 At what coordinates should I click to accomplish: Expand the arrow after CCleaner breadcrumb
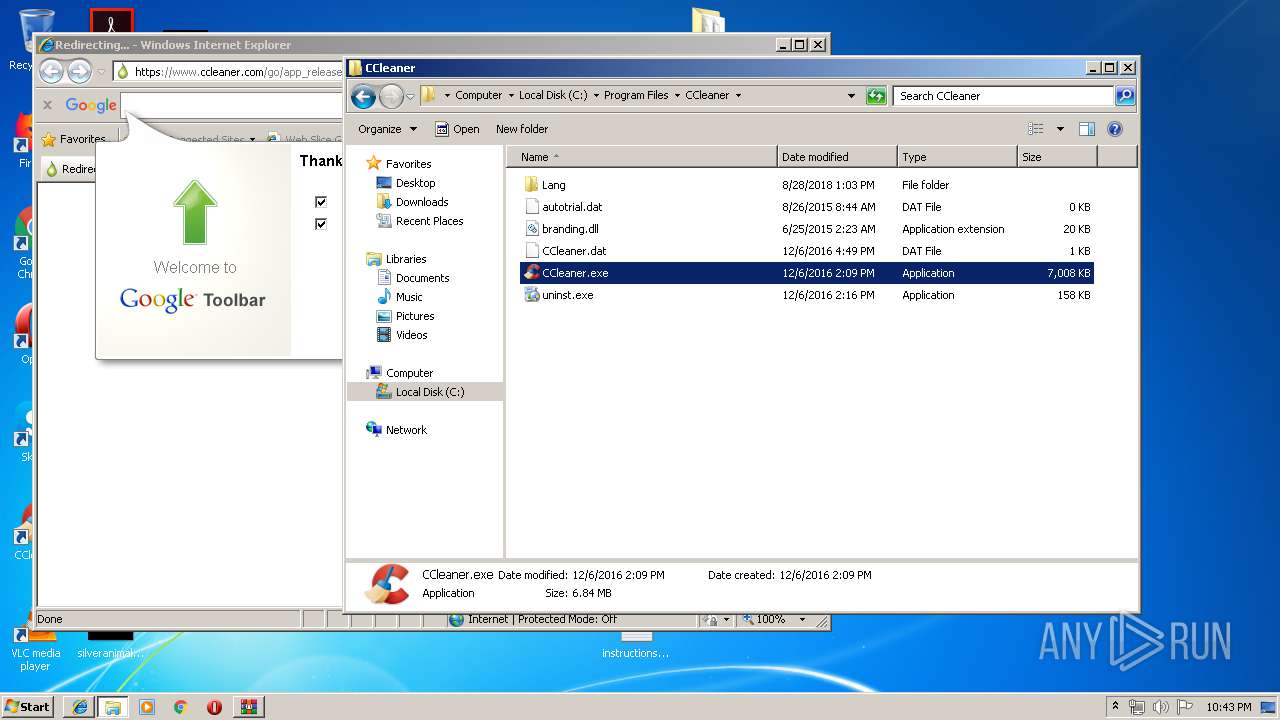coord(738,96)
